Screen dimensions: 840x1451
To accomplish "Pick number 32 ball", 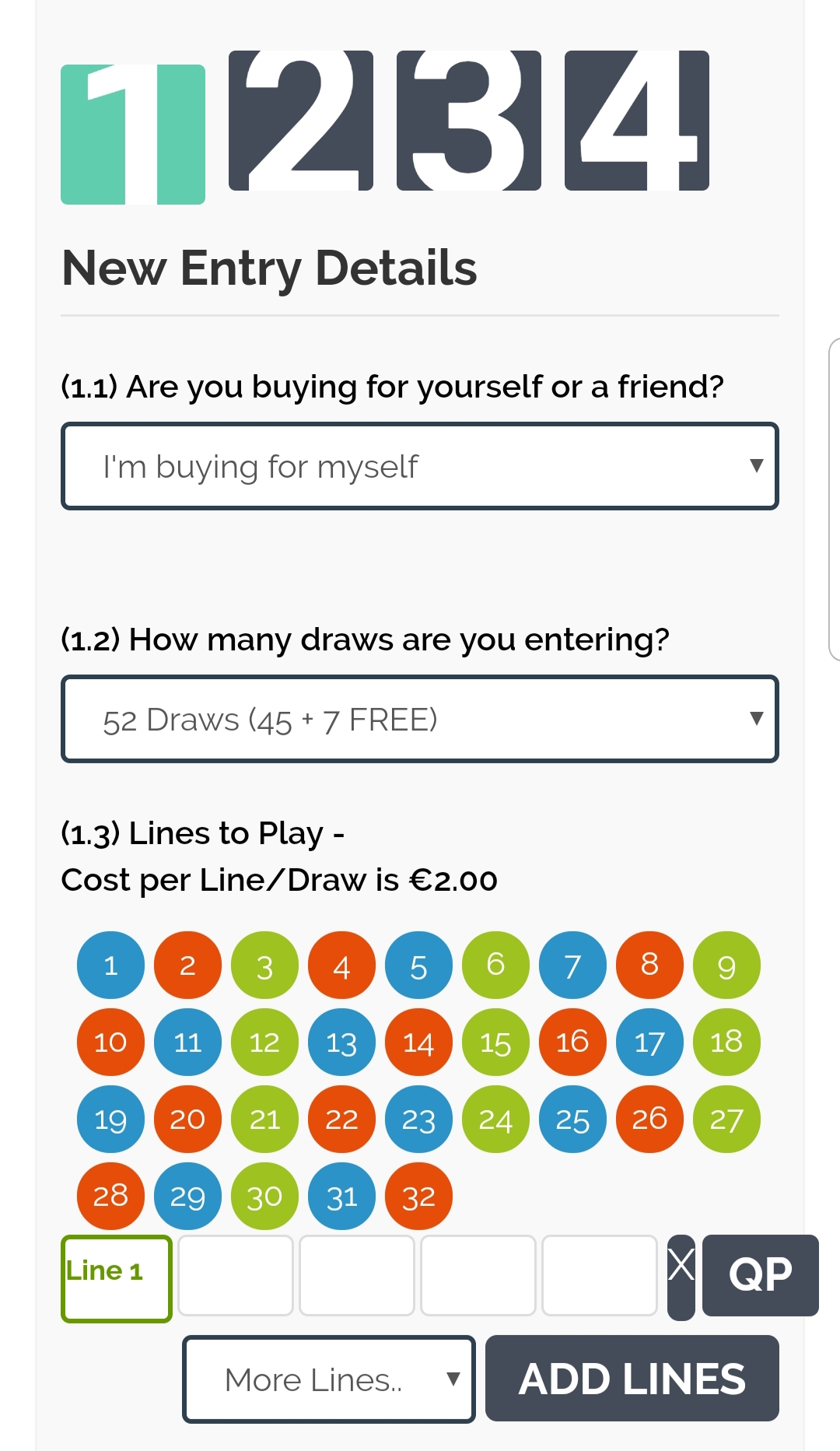I will [418, 1196].
